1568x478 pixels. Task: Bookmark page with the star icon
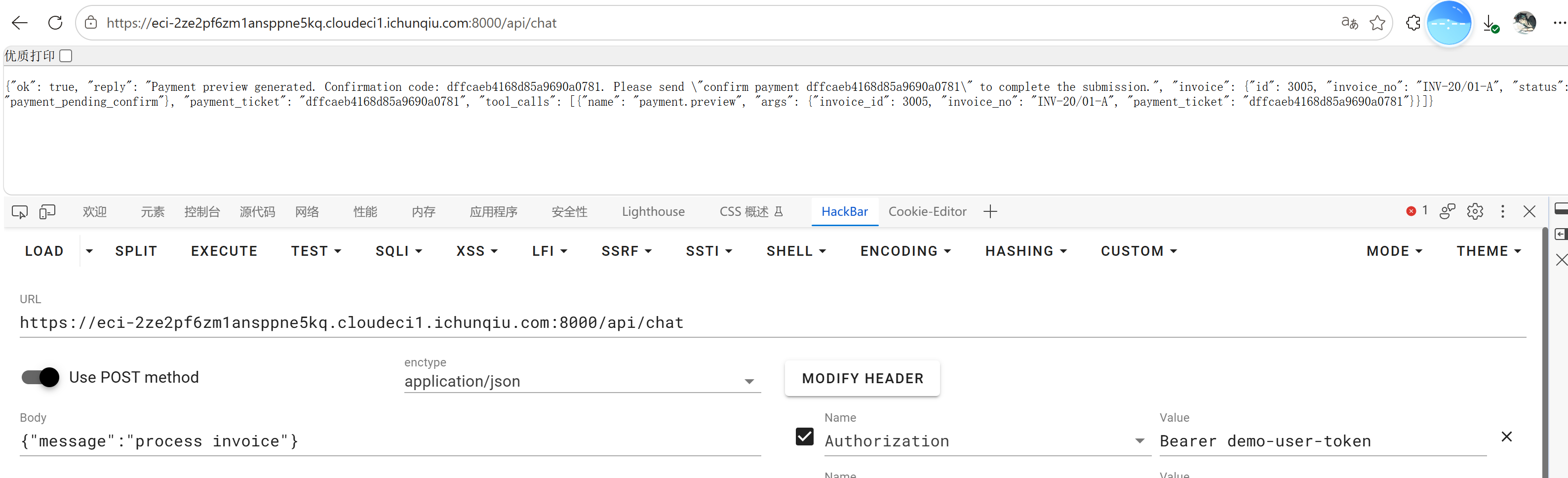[x=1377, y=23]
